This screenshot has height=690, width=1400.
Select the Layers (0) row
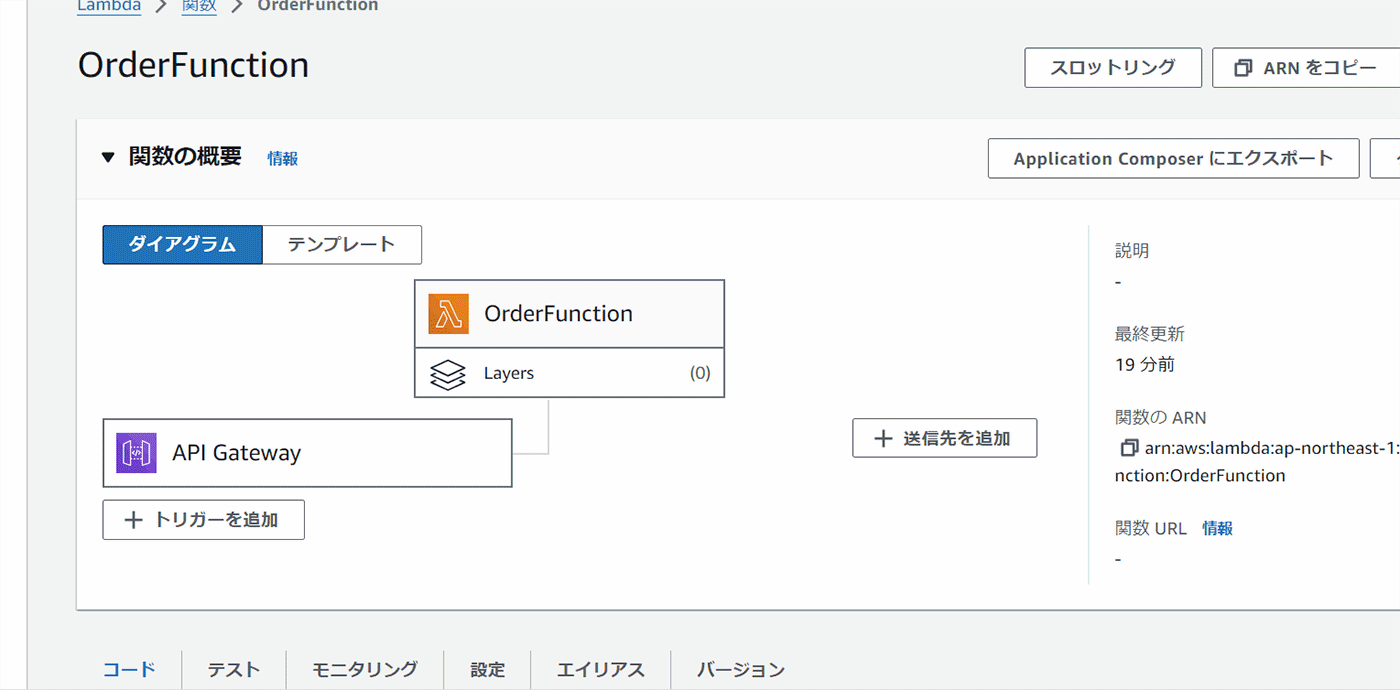(569, 373)
